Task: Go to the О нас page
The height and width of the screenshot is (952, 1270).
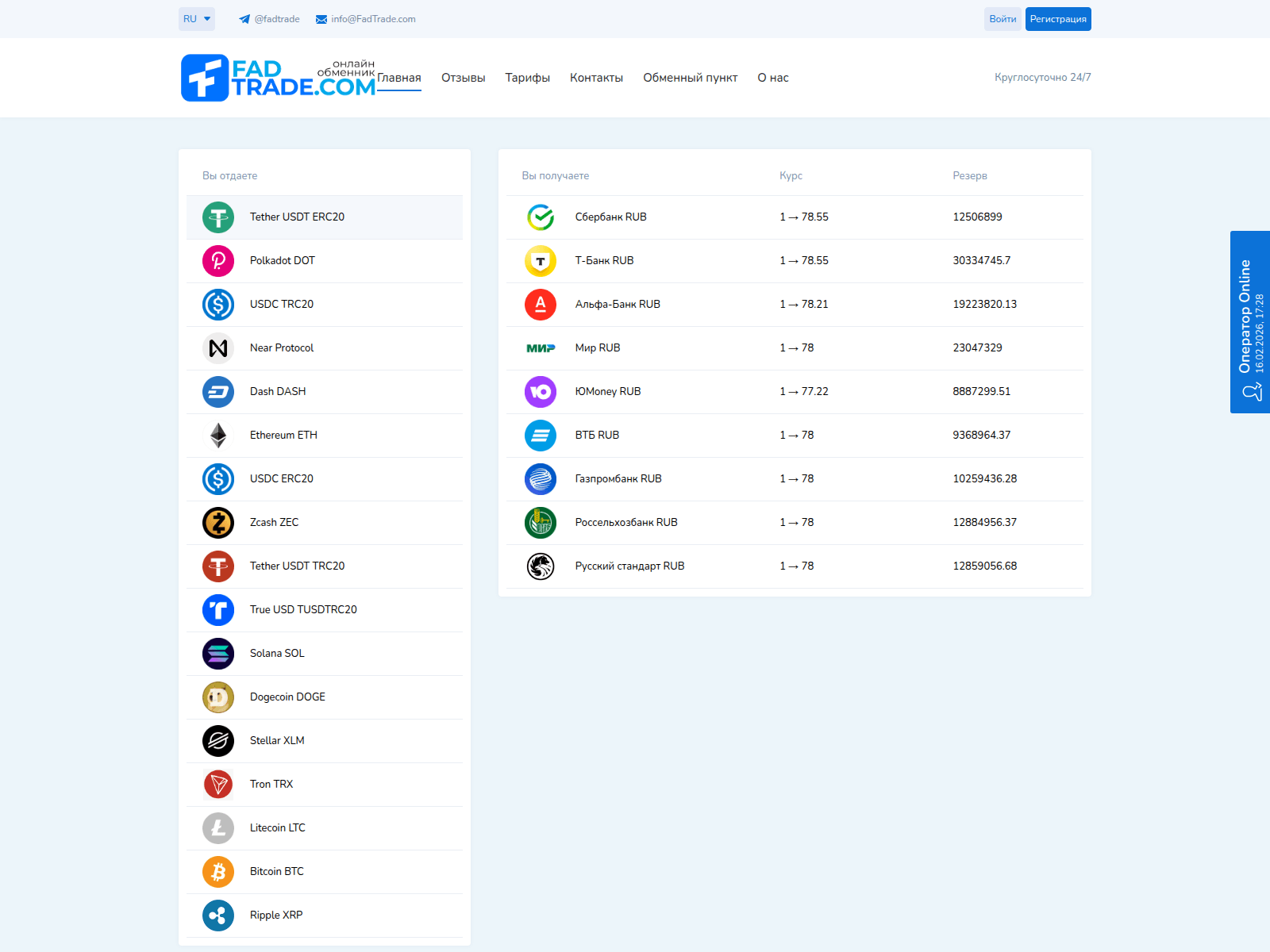Action: pos(773,78)
